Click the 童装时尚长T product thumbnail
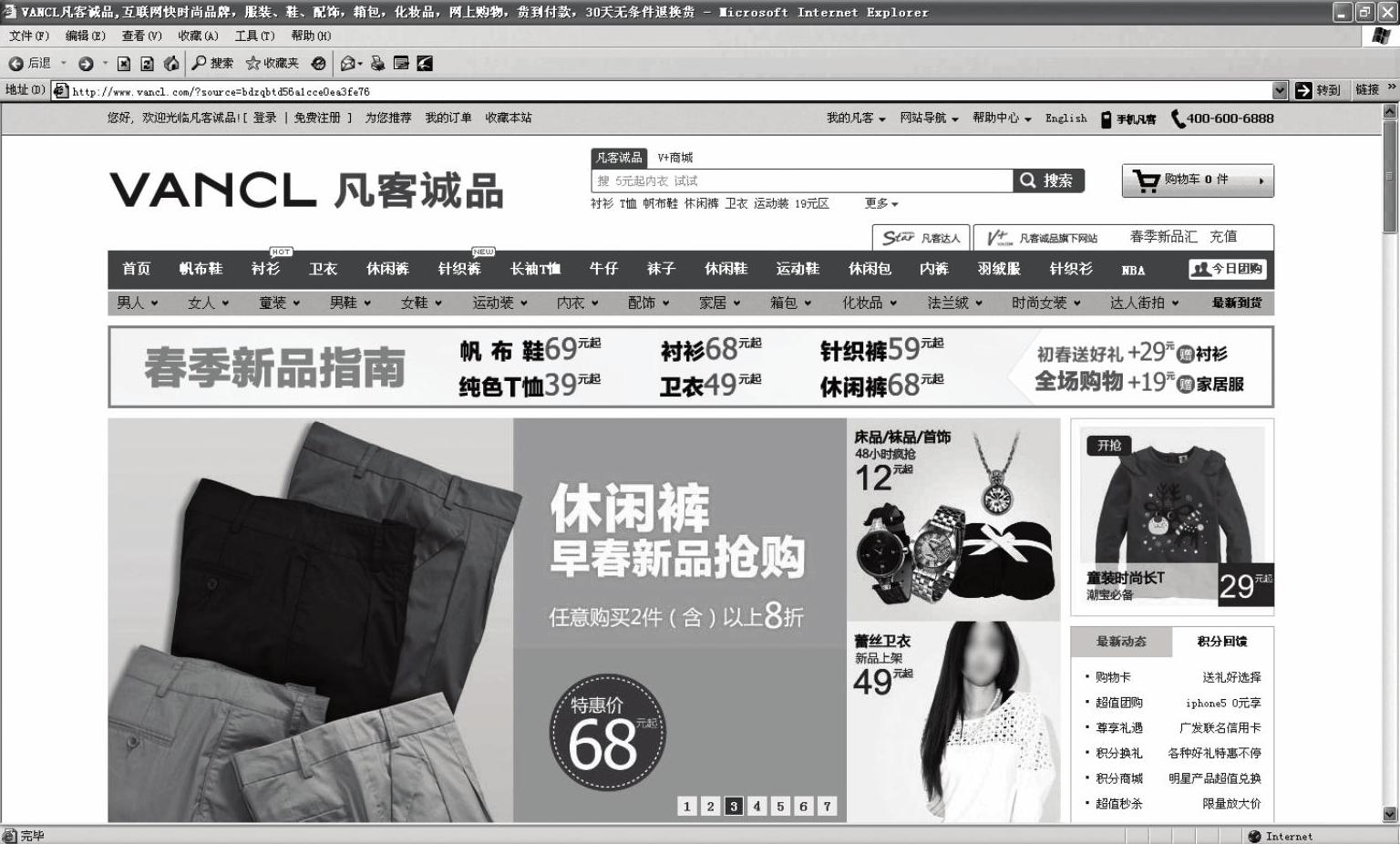This screenshot has width=1400, height=844. (1172, 518)
